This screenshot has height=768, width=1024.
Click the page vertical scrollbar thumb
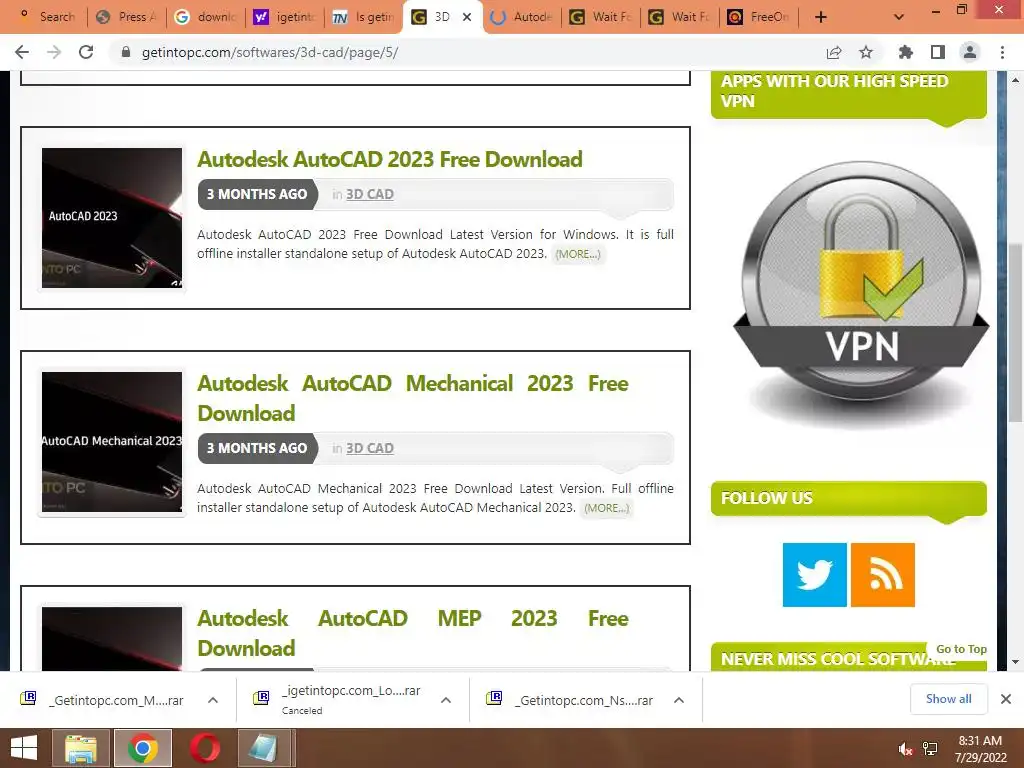(x=1015, y=333)
